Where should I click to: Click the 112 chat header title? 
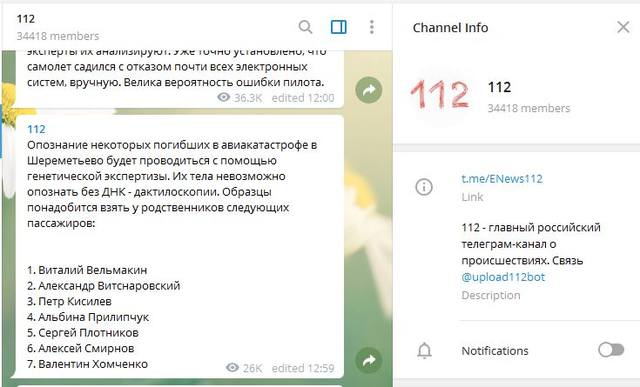pos(25,19)
